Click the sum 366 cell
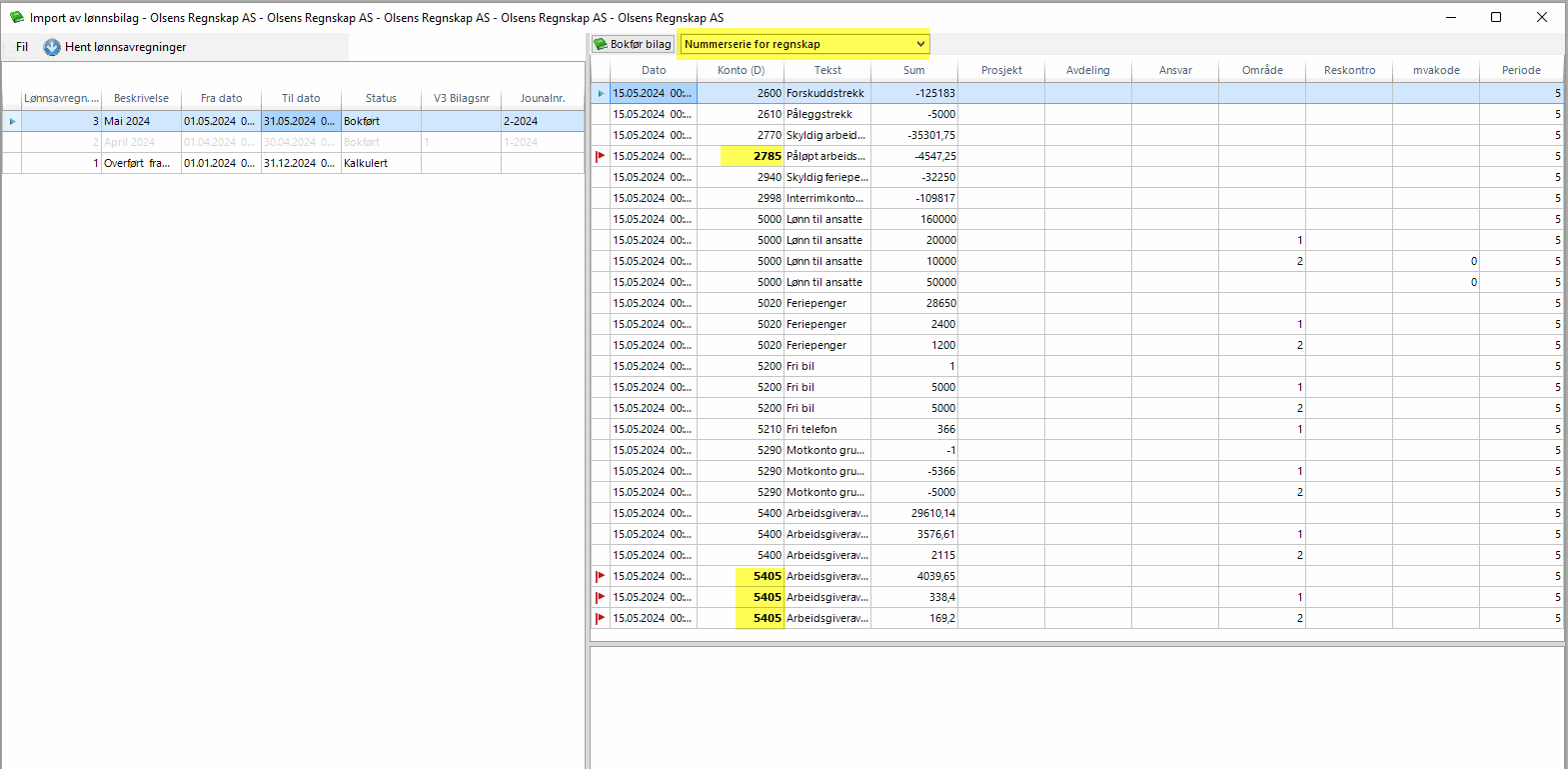 (x=914, y=429)
